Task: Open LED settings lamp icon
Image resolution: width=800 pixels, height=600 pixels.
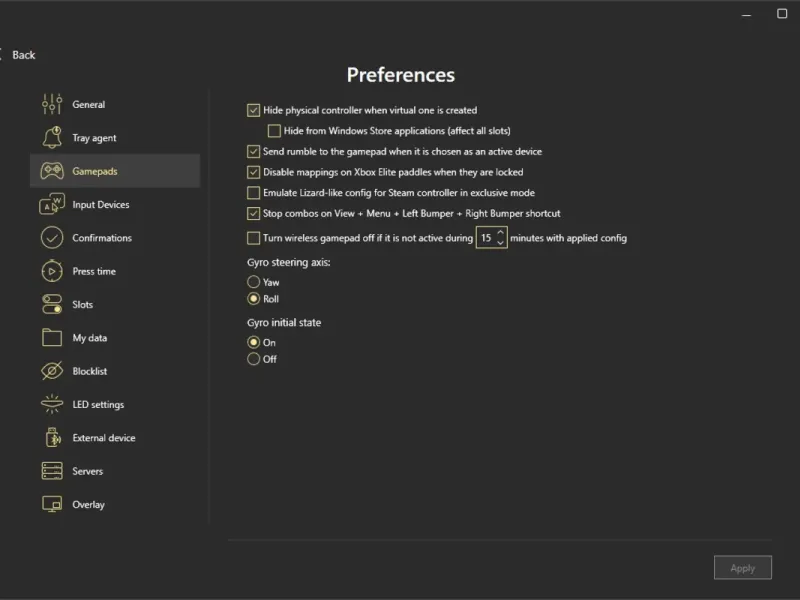Action: click(x=52, y=404)
